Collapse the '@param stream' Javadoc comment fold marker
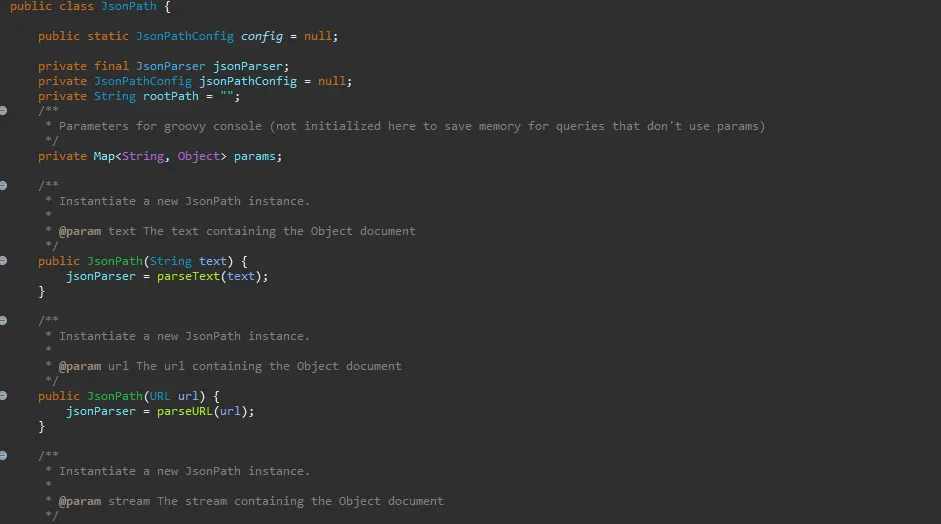The height and width of the screenshot is (524, 941). [x=3, y=456]
